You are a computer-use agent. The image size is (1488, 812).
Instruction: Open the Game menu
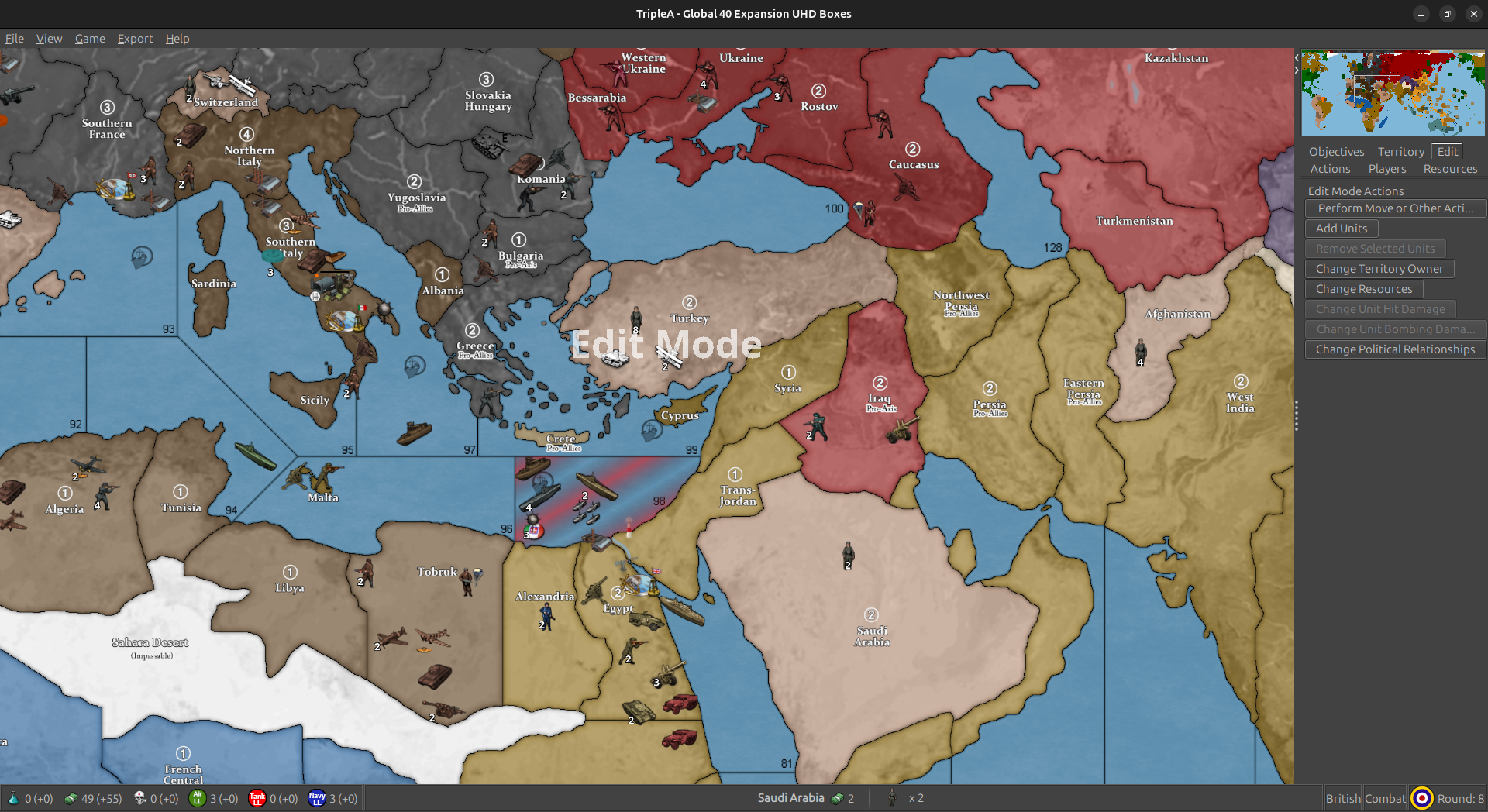(90, 39)
